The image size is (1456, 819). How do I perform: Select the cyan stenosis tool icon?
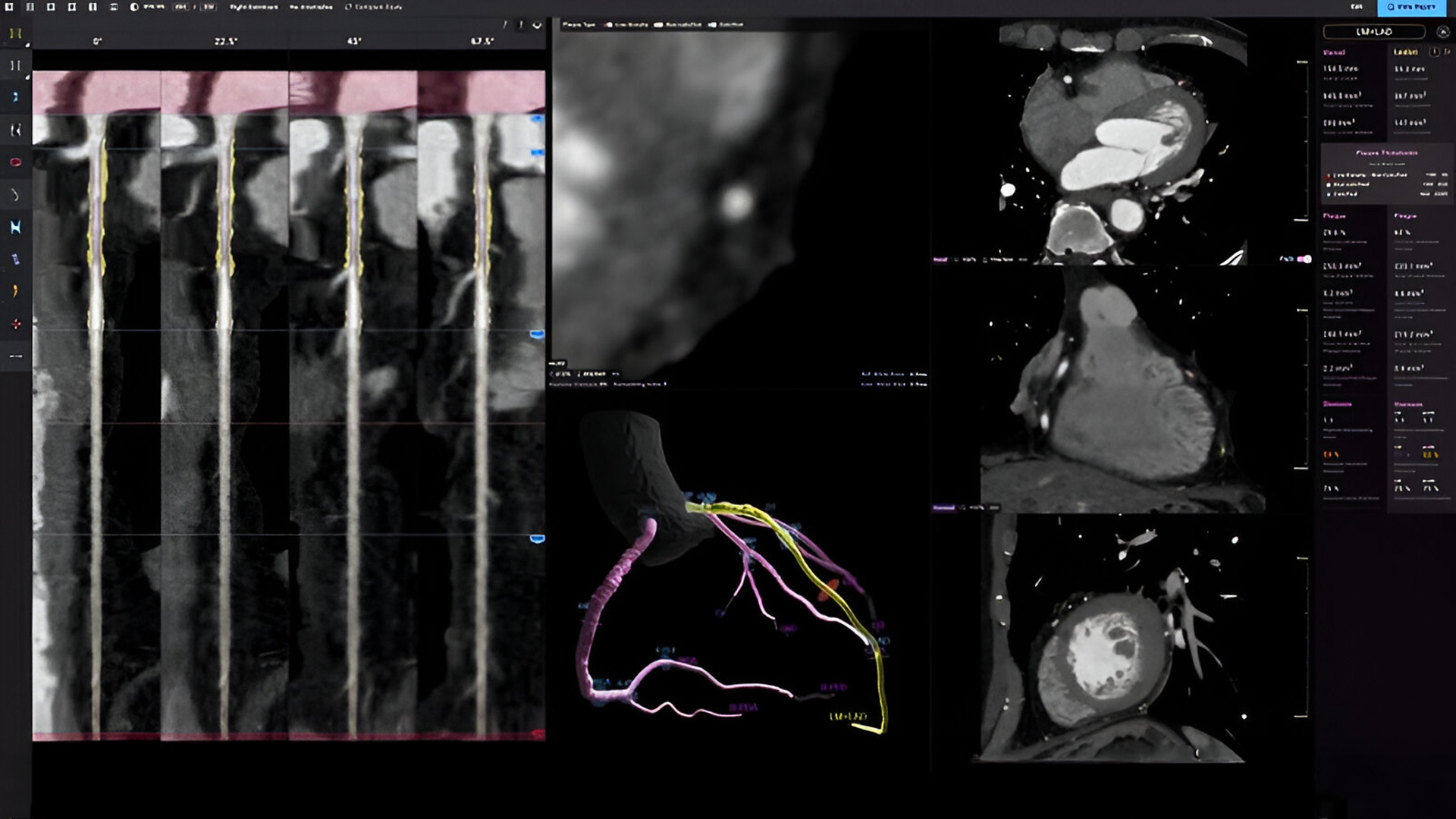point(15,227)
